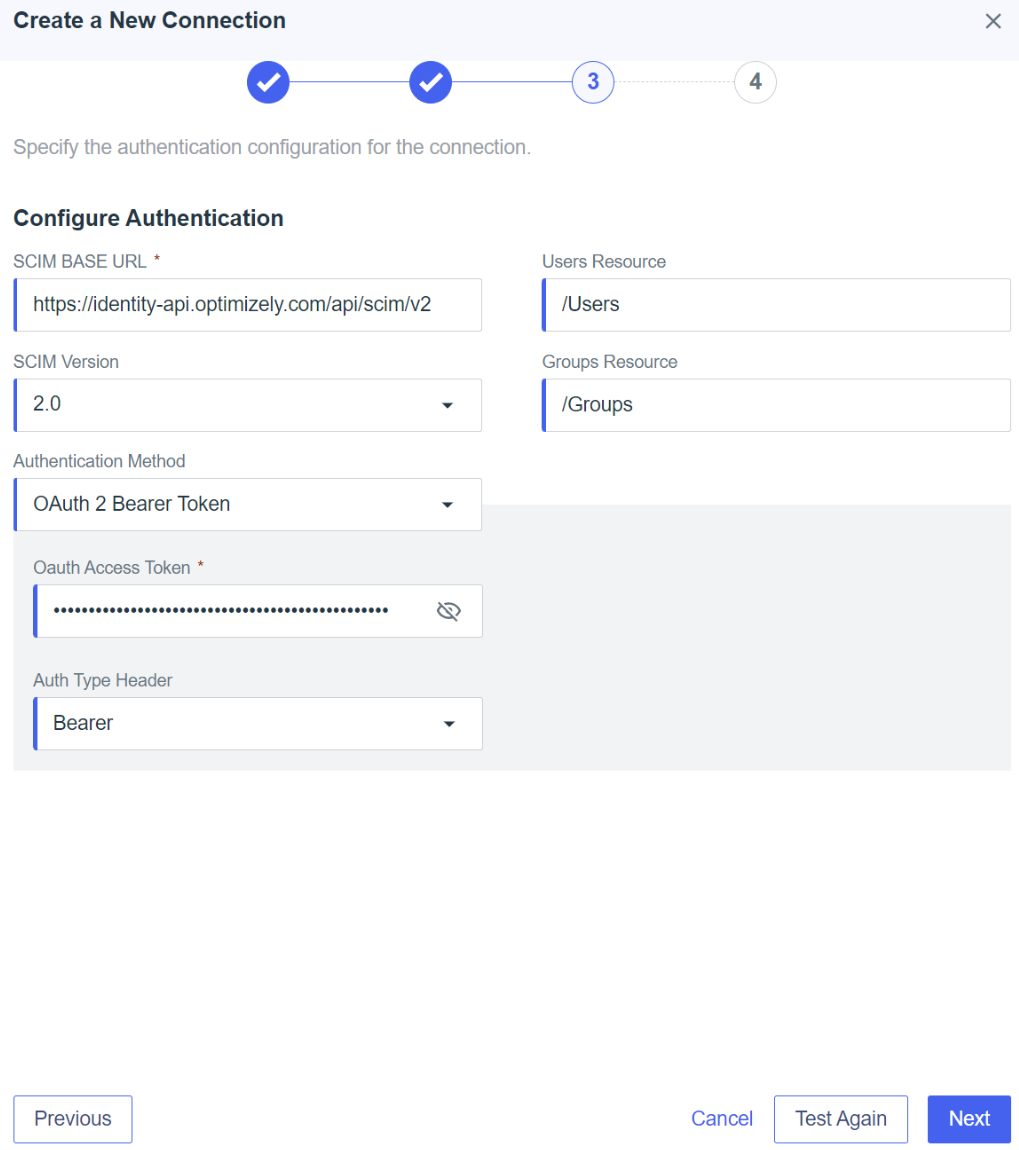Image resolution: width=1019 pixels, height=1150 pixels.
Task: Open the SCIM Version dropdown arrow
Action: (448, 406)
